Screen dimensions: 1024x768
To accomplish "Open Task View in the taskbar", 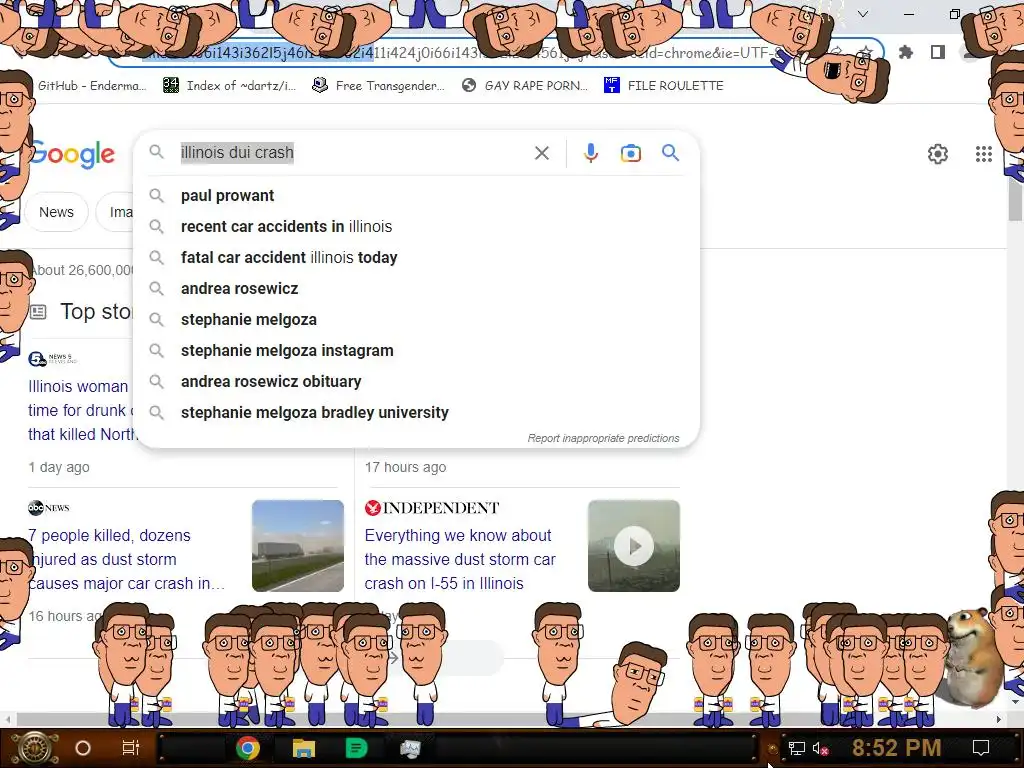I will [131, 748].
